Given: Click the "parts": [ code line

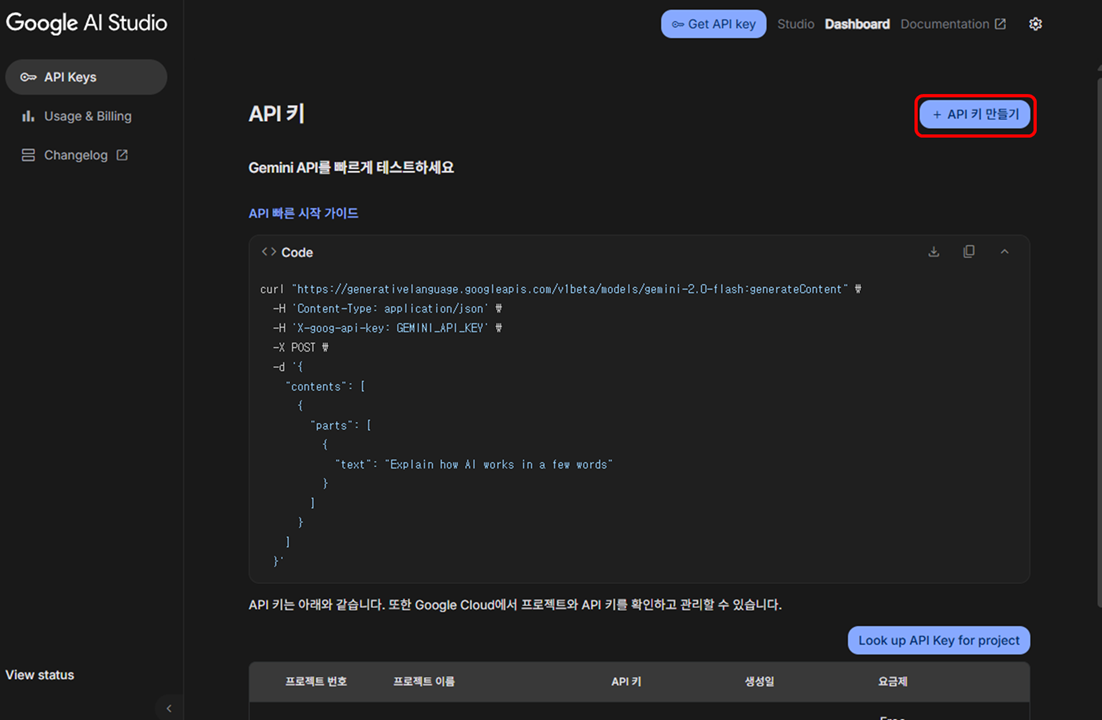Looking at the screenshot, I should (341, 425).
